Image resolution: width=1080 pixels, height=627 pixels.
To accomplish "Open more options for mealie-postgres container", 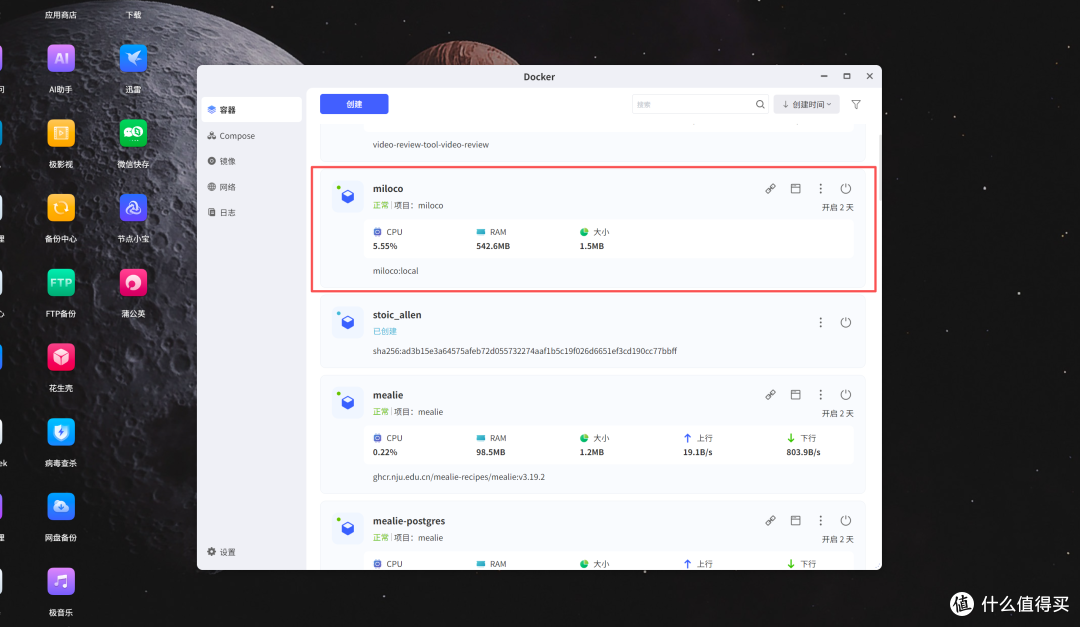I will [x=820, y=521].
